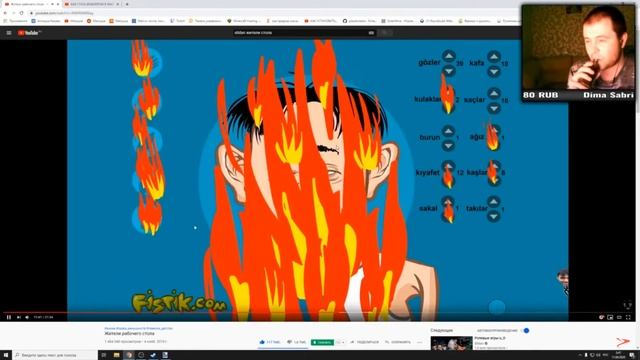Viewport: 640px width, 360px height.
Task: Toggle the autoplay switch
Action: tap(526, 330)
